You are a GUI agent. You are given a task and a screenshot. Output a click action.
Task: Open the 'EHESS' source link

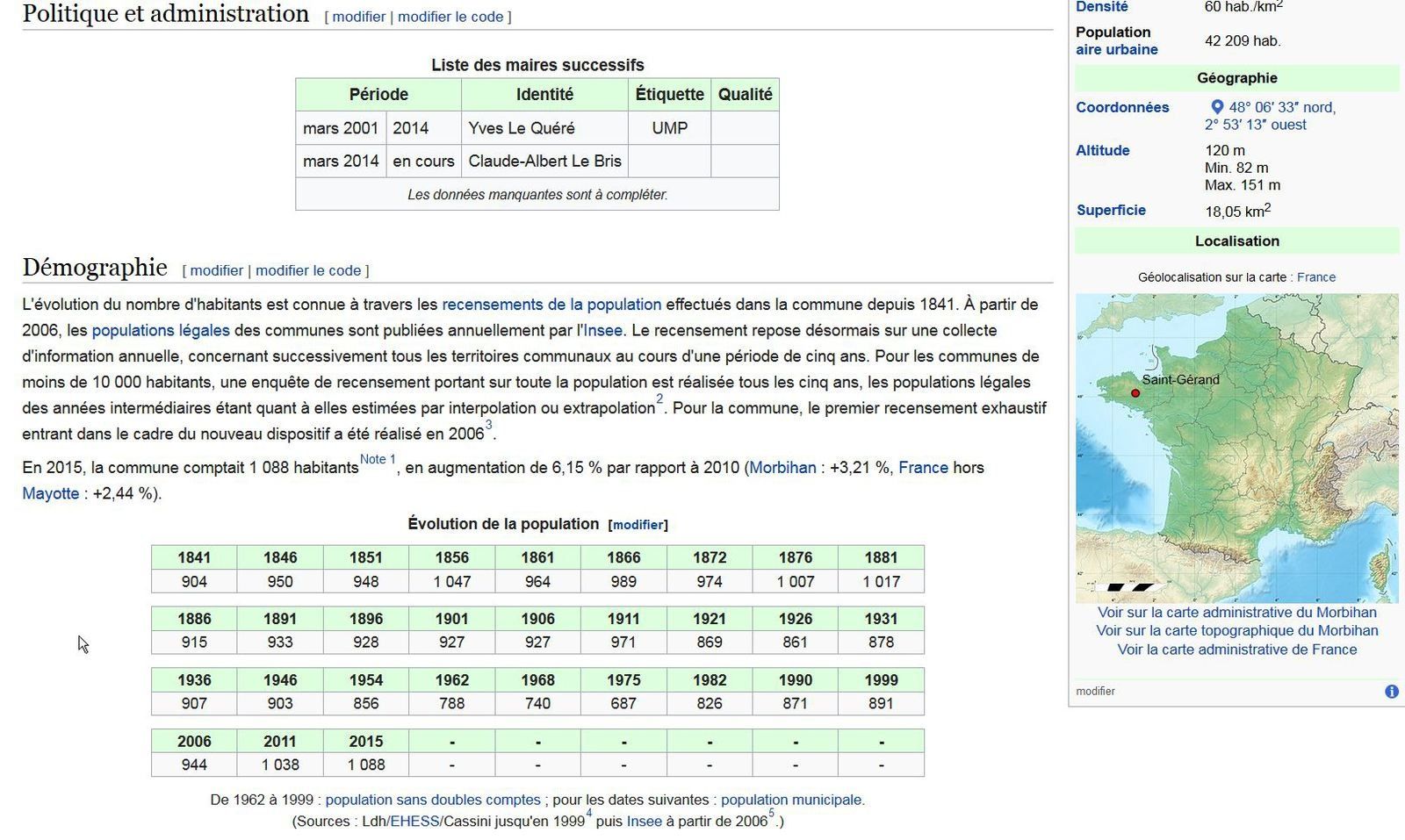(x=414, y=822)
